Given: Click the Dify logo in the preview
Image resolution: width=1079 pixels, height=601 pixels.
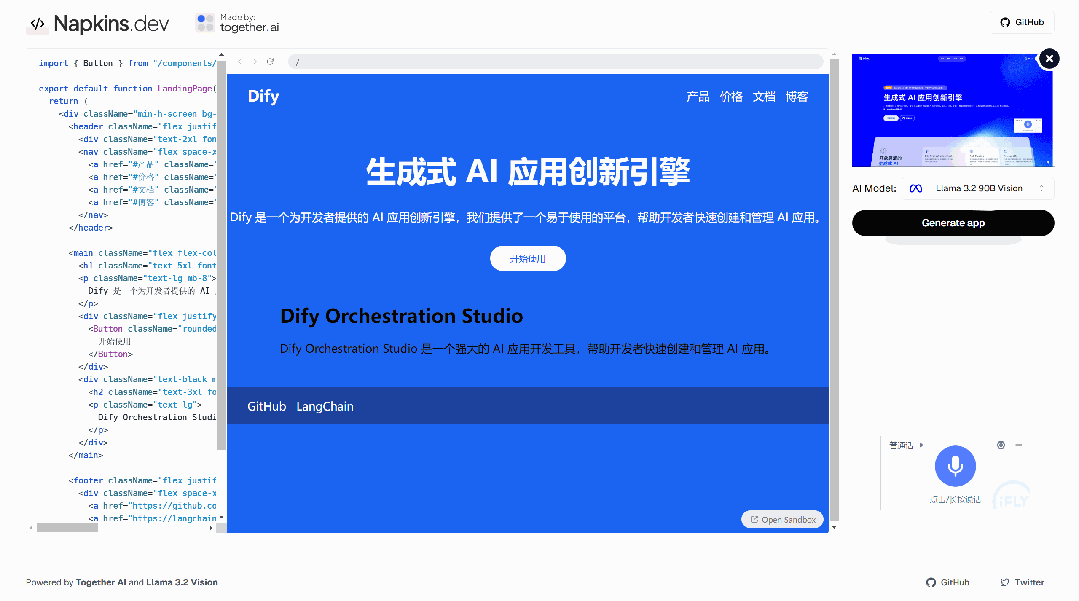Looking at the screenshot, I should [x=263, y=96].
